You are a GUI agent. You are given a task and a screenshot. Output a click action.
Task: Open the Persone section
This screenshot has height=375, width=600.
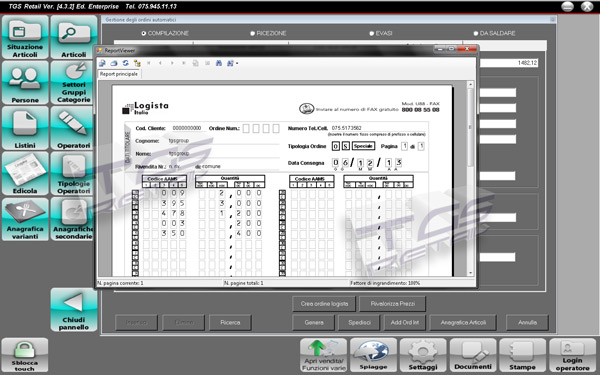(25, 83)
